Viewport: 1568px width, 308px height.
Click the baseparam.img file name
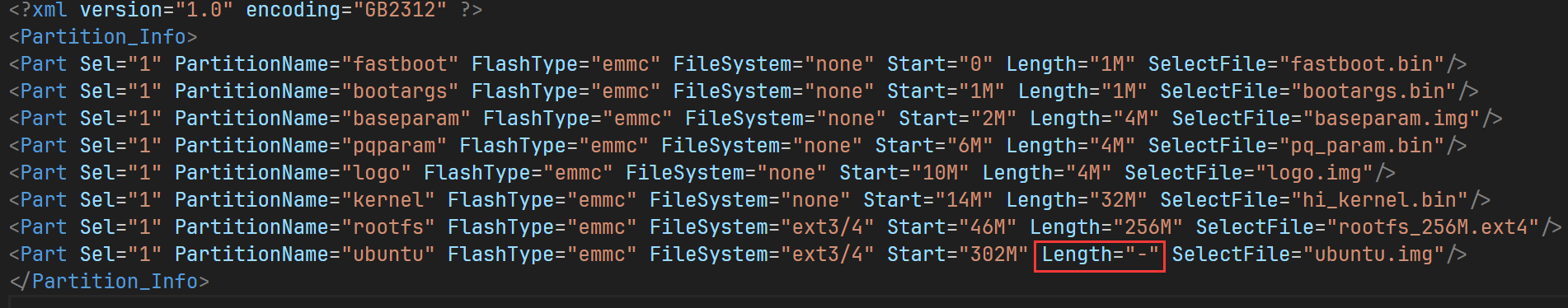1392,119
